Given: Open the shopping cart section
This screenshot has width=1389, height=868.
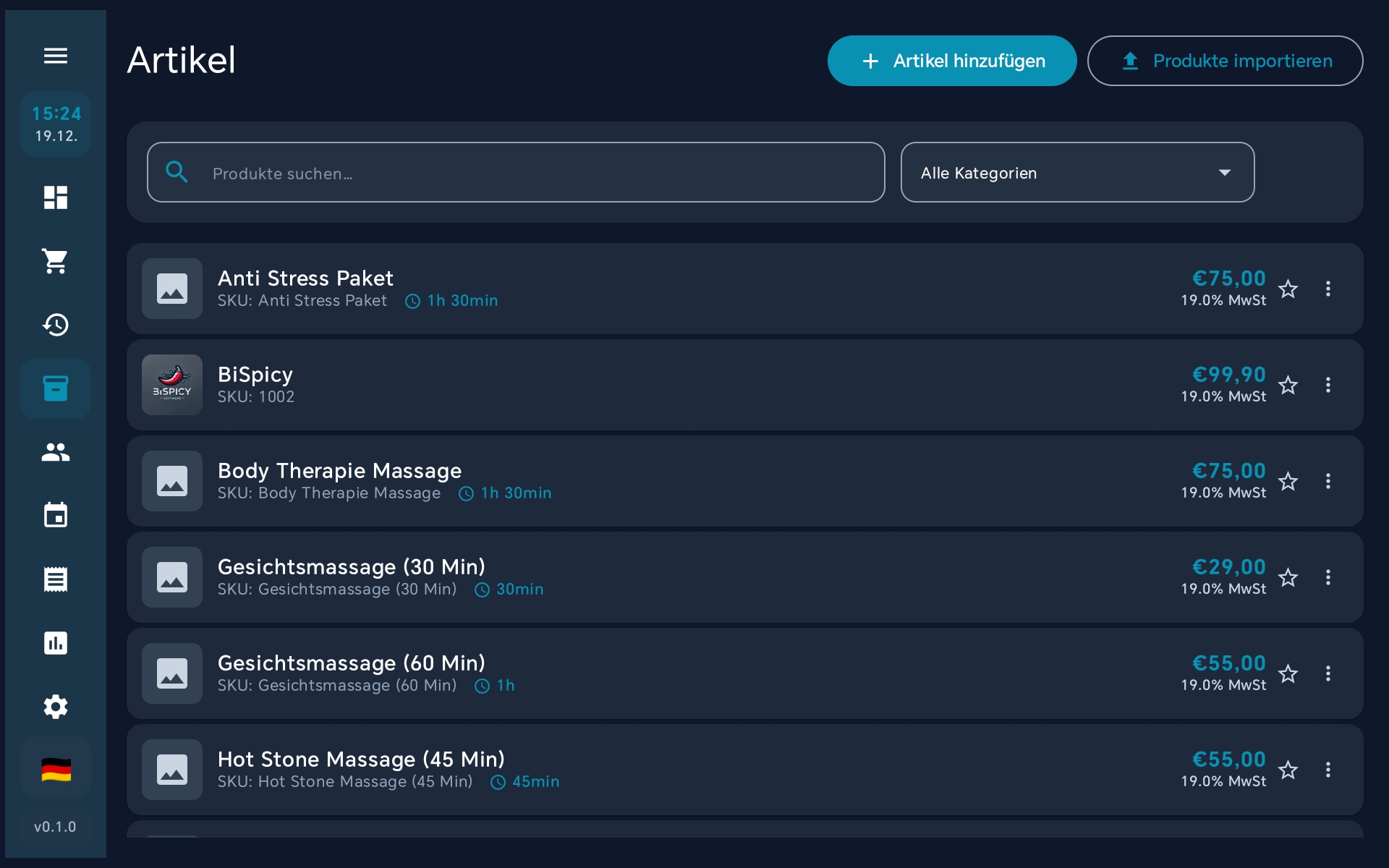Looking at the screenshot, I should pyautogui.click(x=55, y=260).
